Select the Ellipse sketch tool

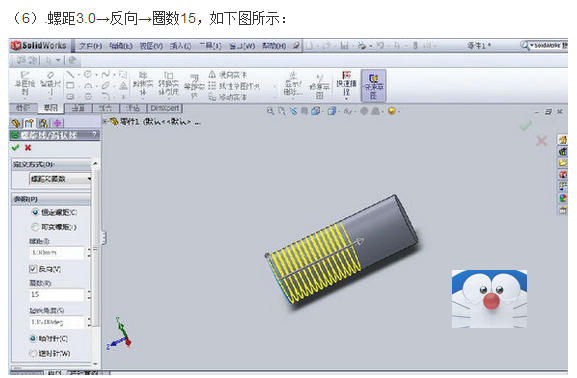(x=106, y=86)
